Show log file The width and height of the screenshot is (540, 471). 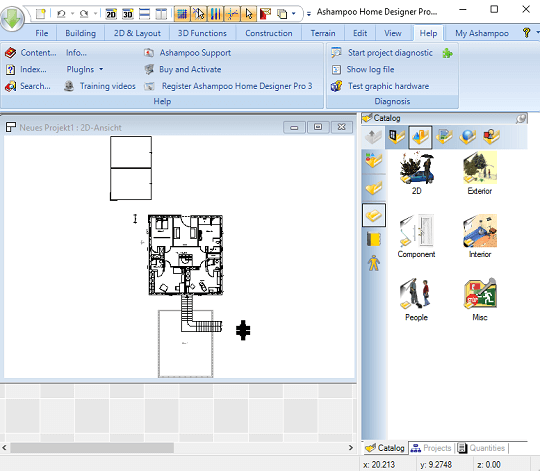[x=362, y=70]
